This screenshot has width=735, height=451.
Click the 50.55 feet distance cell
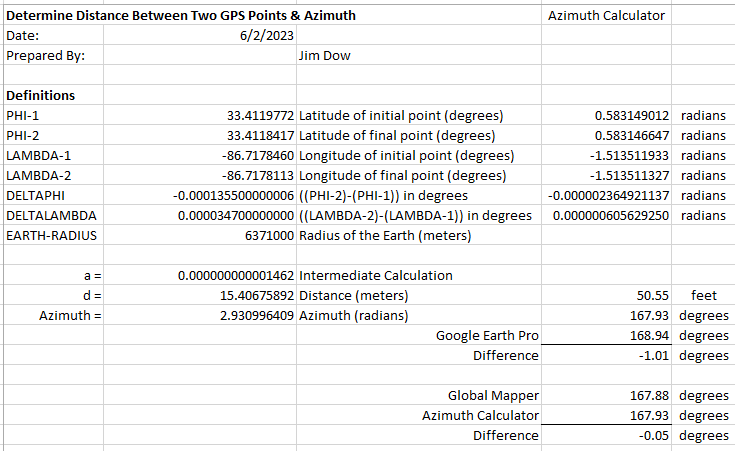pyautogui.click(x=652, y=296)
